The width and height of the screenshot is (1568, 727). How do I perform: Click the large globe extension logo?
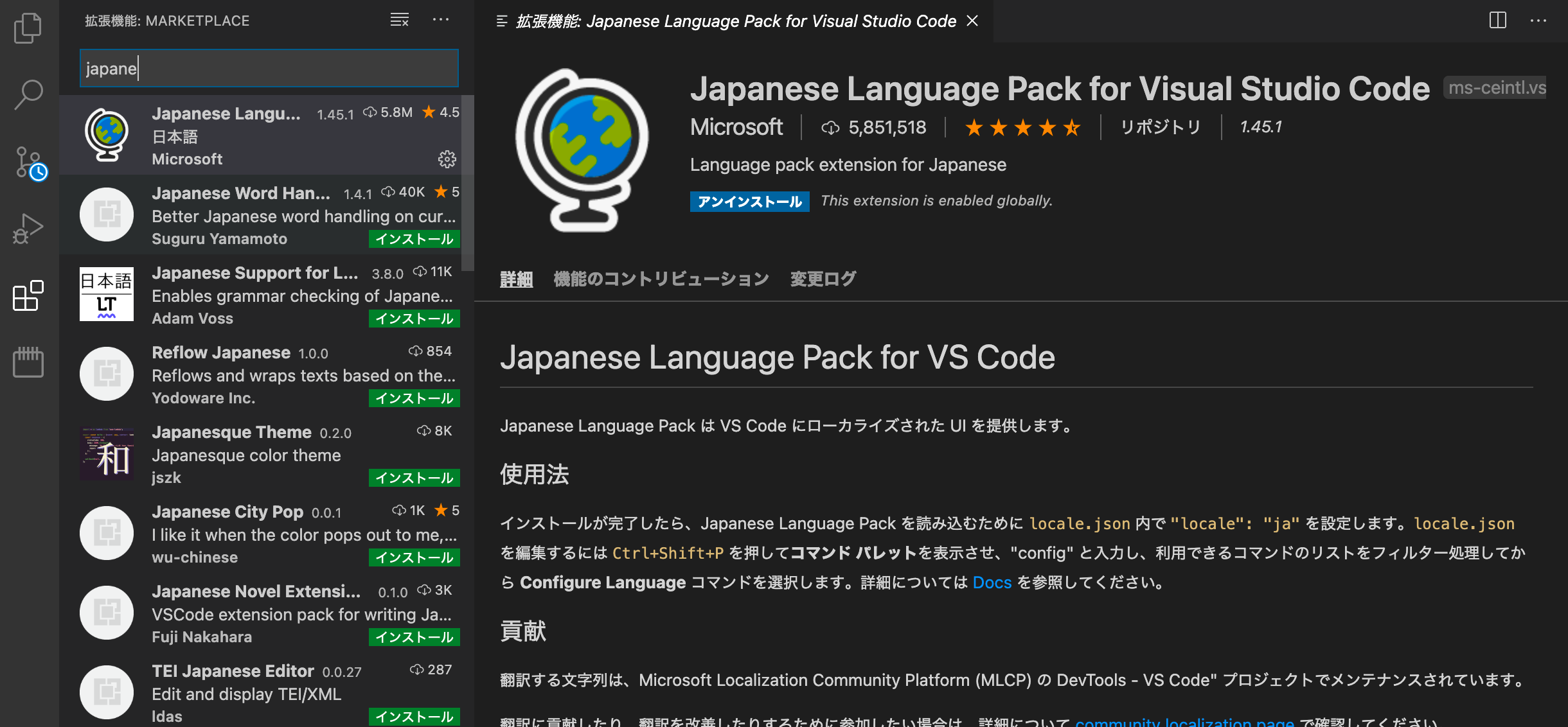[x=582, y=150]
